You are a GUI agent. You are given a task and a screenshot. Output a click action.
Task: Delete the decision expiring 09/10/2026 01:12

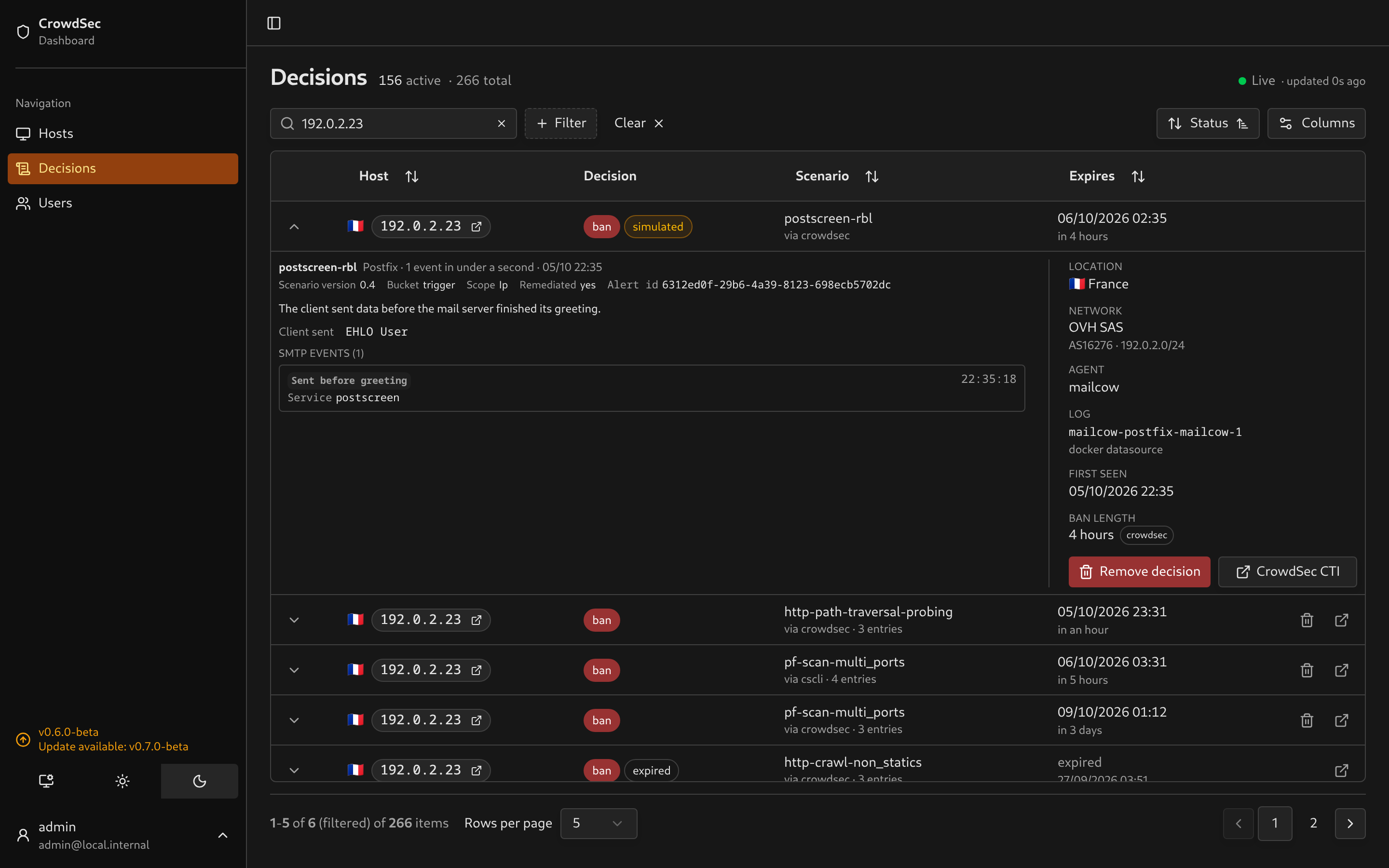click(x=1307, y=720)
